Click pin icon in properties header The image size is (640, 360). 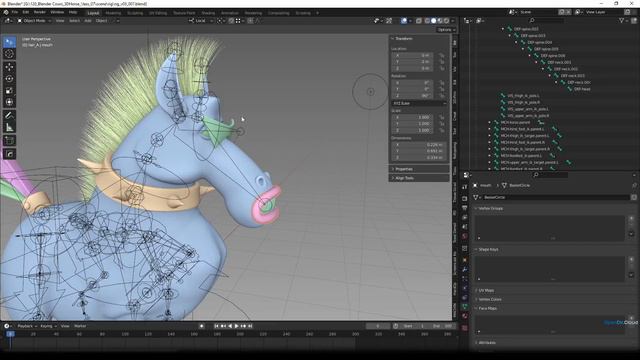(634, 185)
